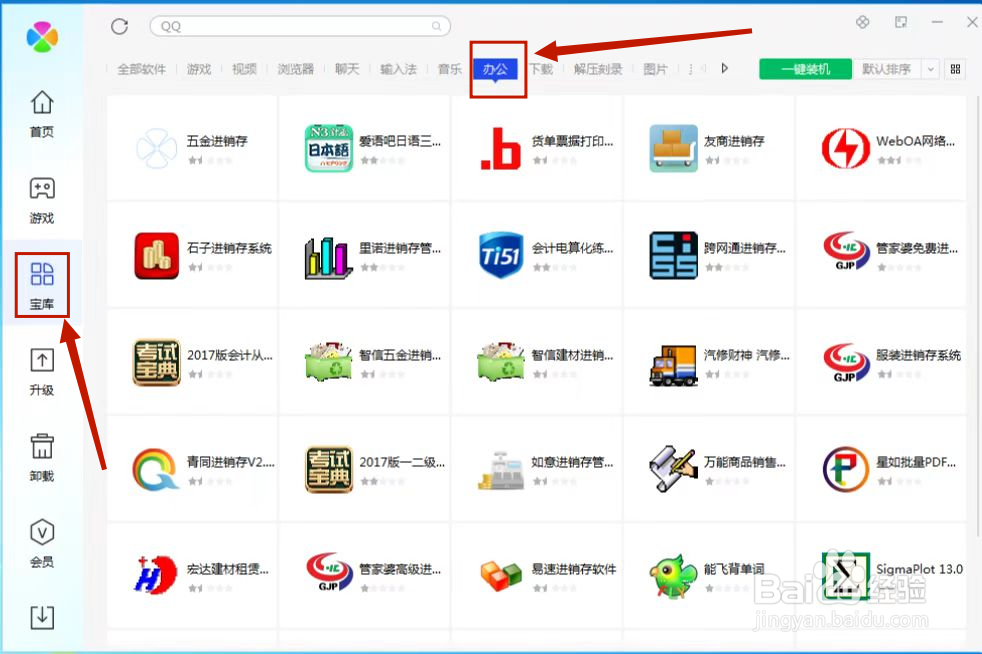Open the 首页 home page in sidebar
The height and width of the screenshot is (654, 982).
point(42,114)
